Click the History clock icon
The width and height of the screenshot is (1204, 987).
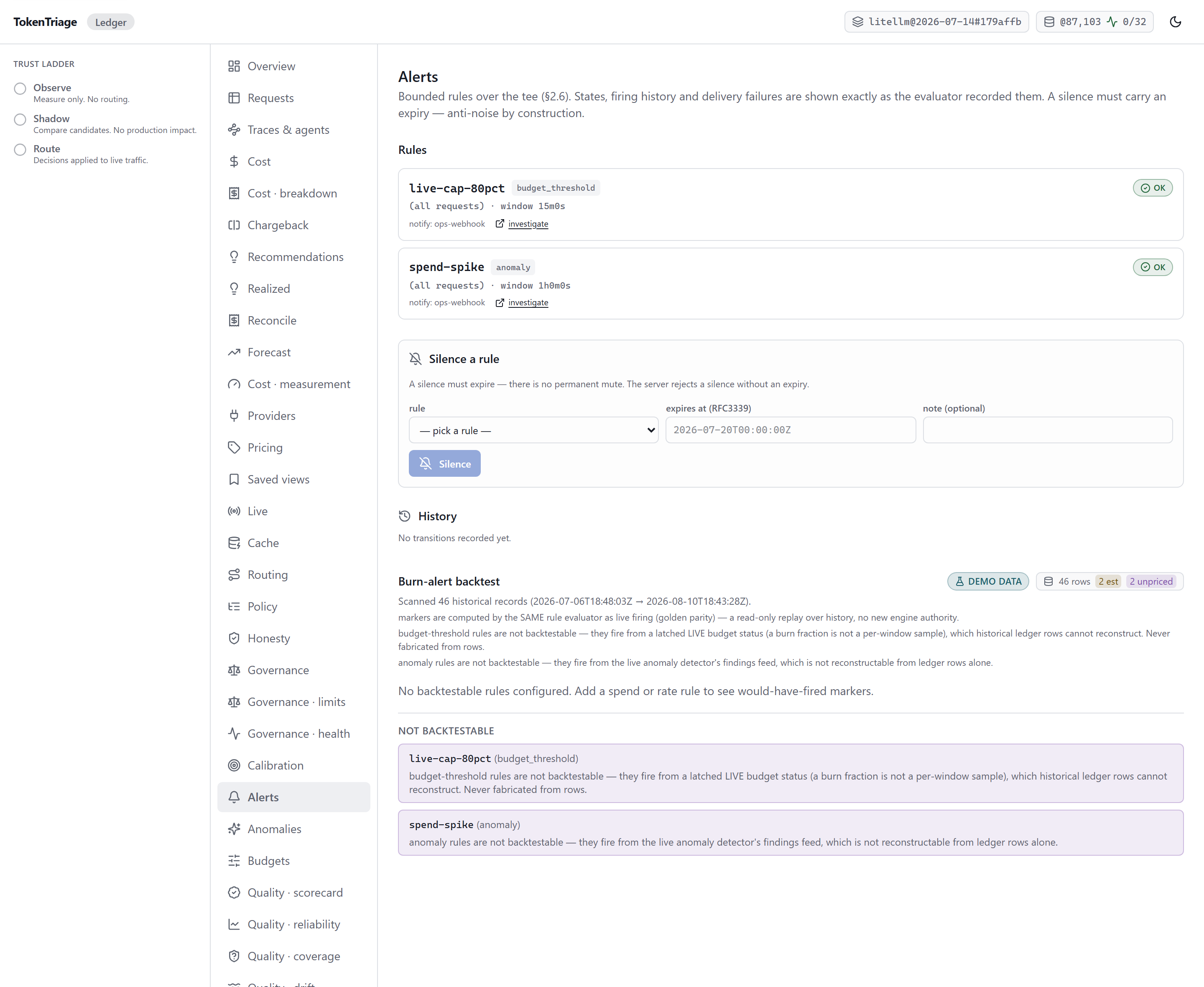click(x=405, y=516)
